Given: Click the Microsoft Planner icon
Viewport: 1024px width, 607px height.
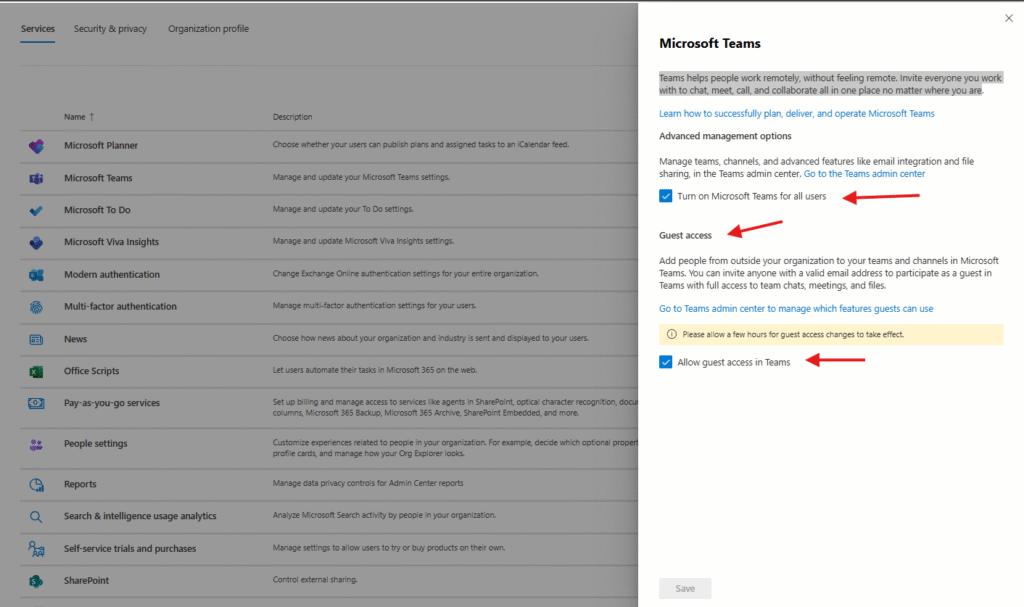Looking at the screenshot, I should 36,146.
